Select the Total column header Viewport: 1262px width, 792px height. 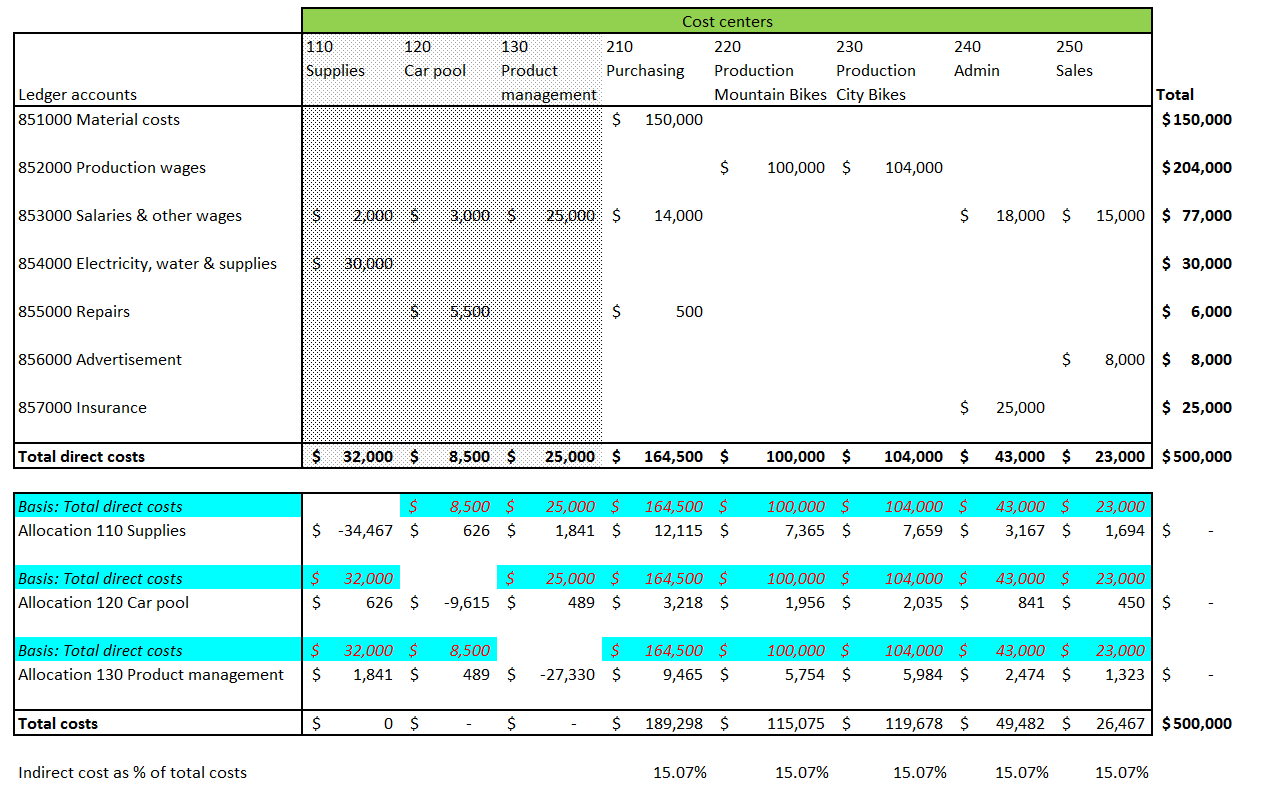(x=1175, y=95)
